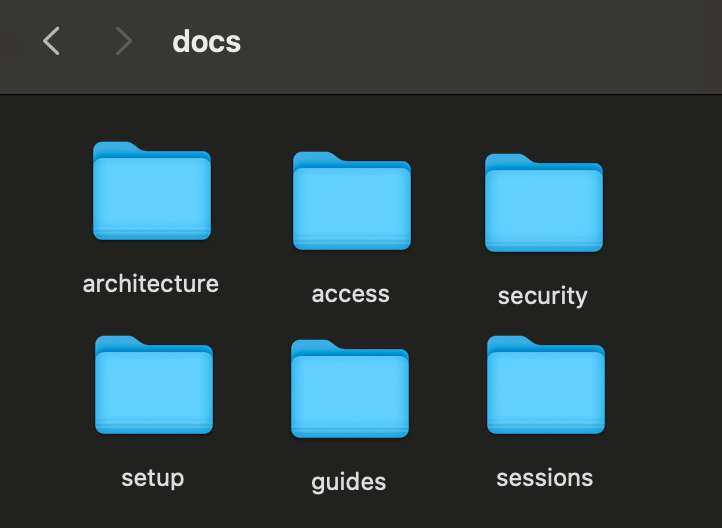Click the "access" folder name label
722x528 pixels.
[351, 294]
